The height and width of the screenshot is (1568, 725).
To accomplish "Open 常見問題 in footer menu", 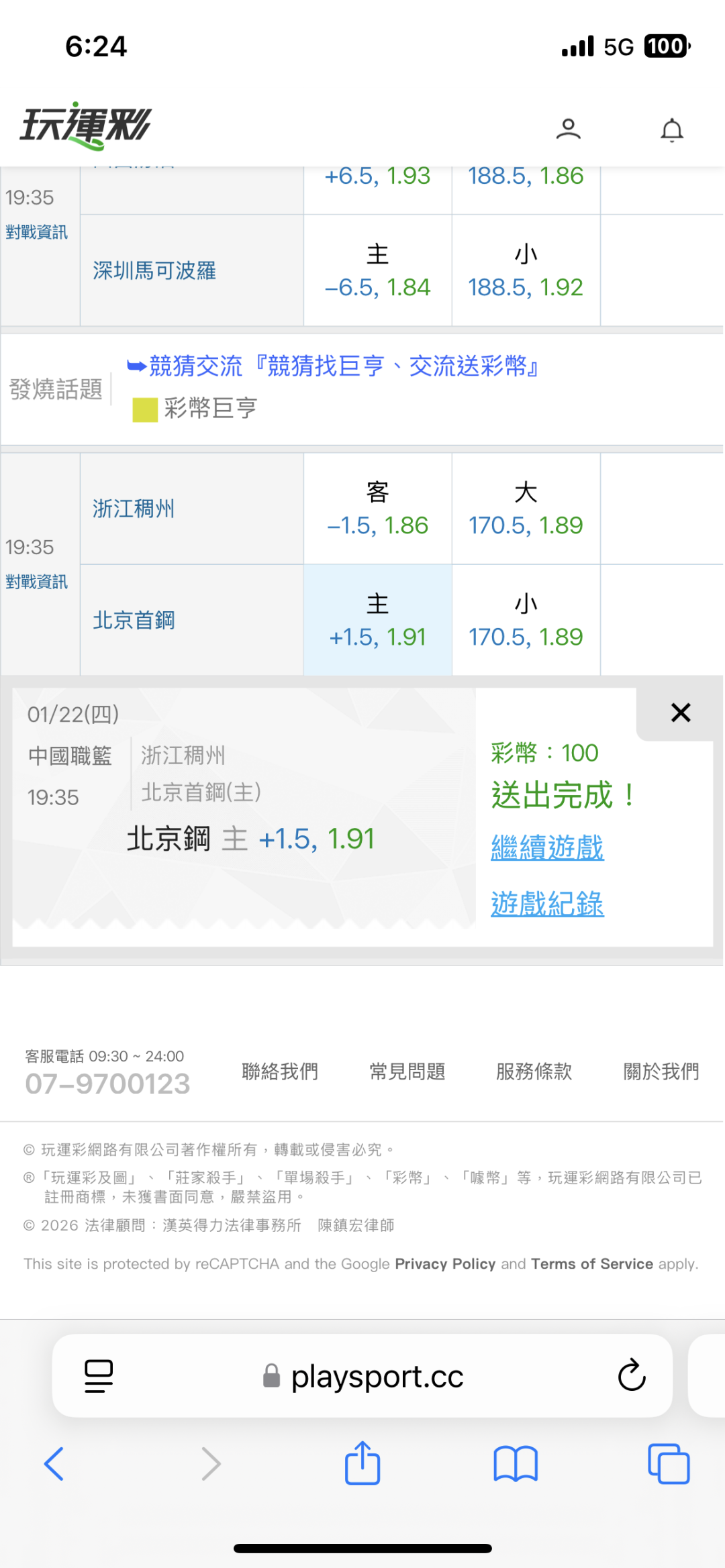I will click(407, 1072).
